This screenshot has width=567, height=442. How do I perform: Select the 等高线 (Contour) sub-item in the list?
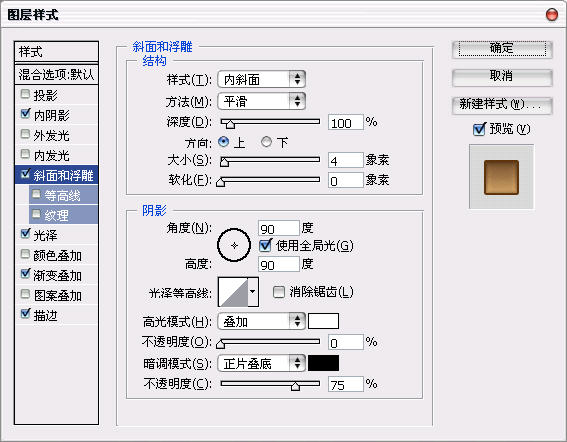(x=63, y=195)
